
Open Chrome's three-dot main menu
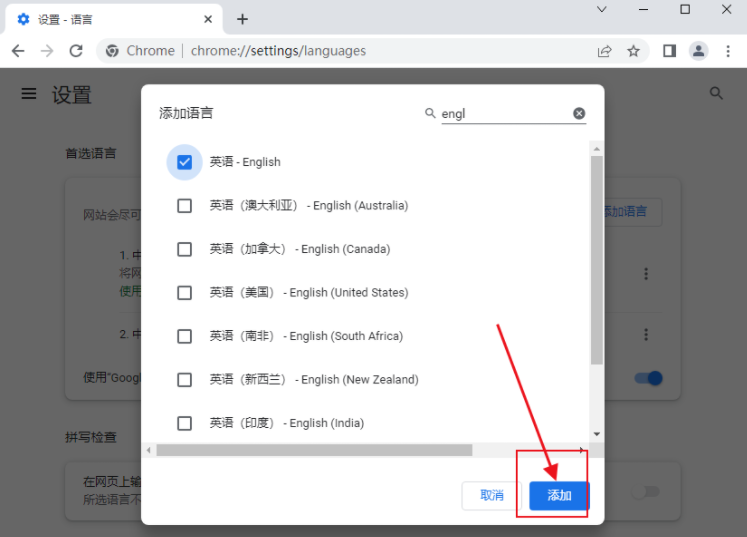[728, 51]
